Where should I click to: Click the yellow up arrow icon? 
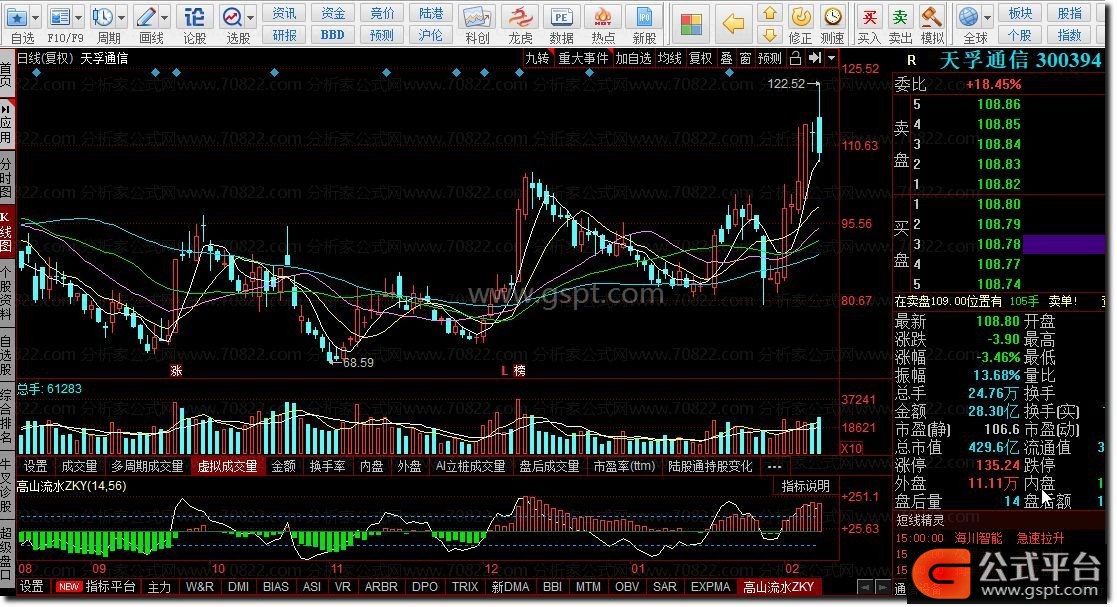(x=769, y=13)
